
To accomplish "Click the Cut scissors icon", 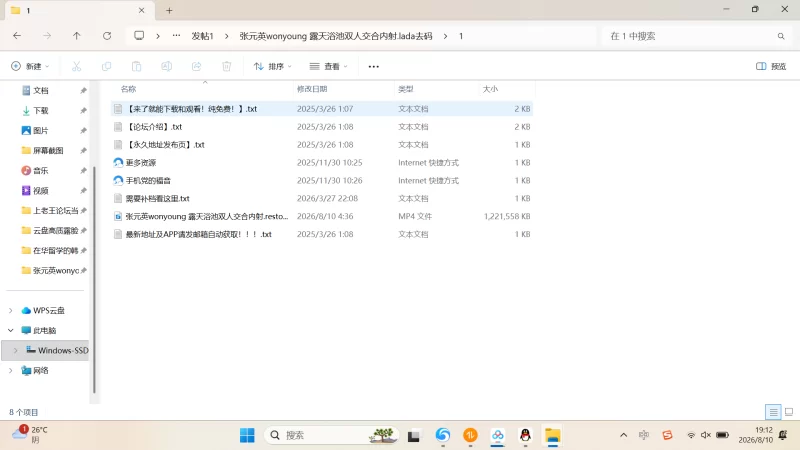I will [77, 66].
